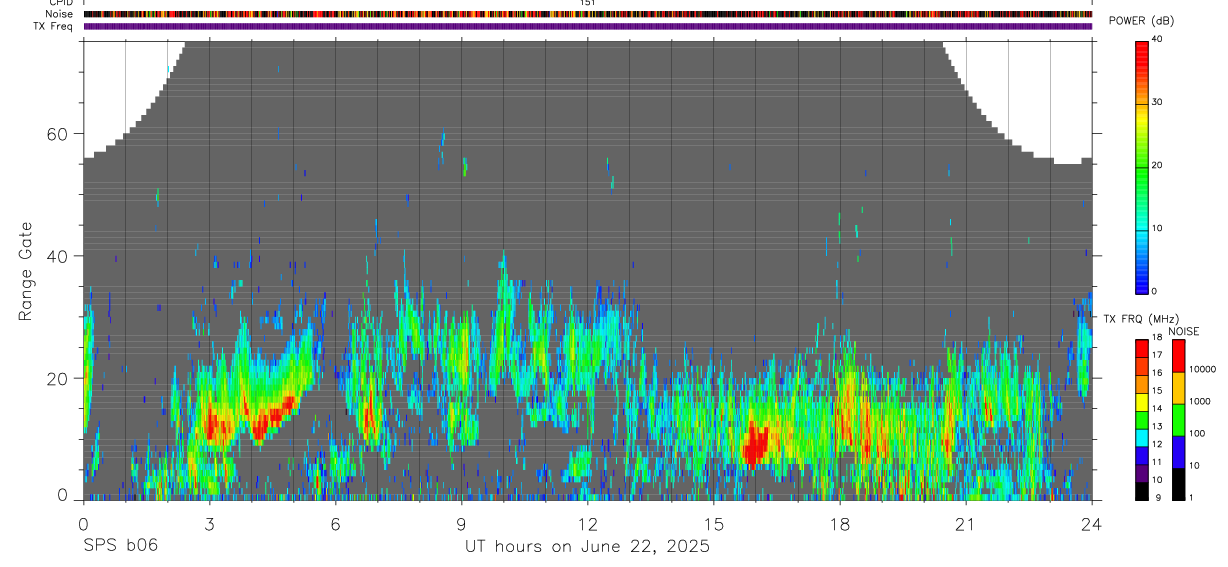Click the Noise strip at the top
Viewport: 1228px width, 567px height.
point(588,14)
